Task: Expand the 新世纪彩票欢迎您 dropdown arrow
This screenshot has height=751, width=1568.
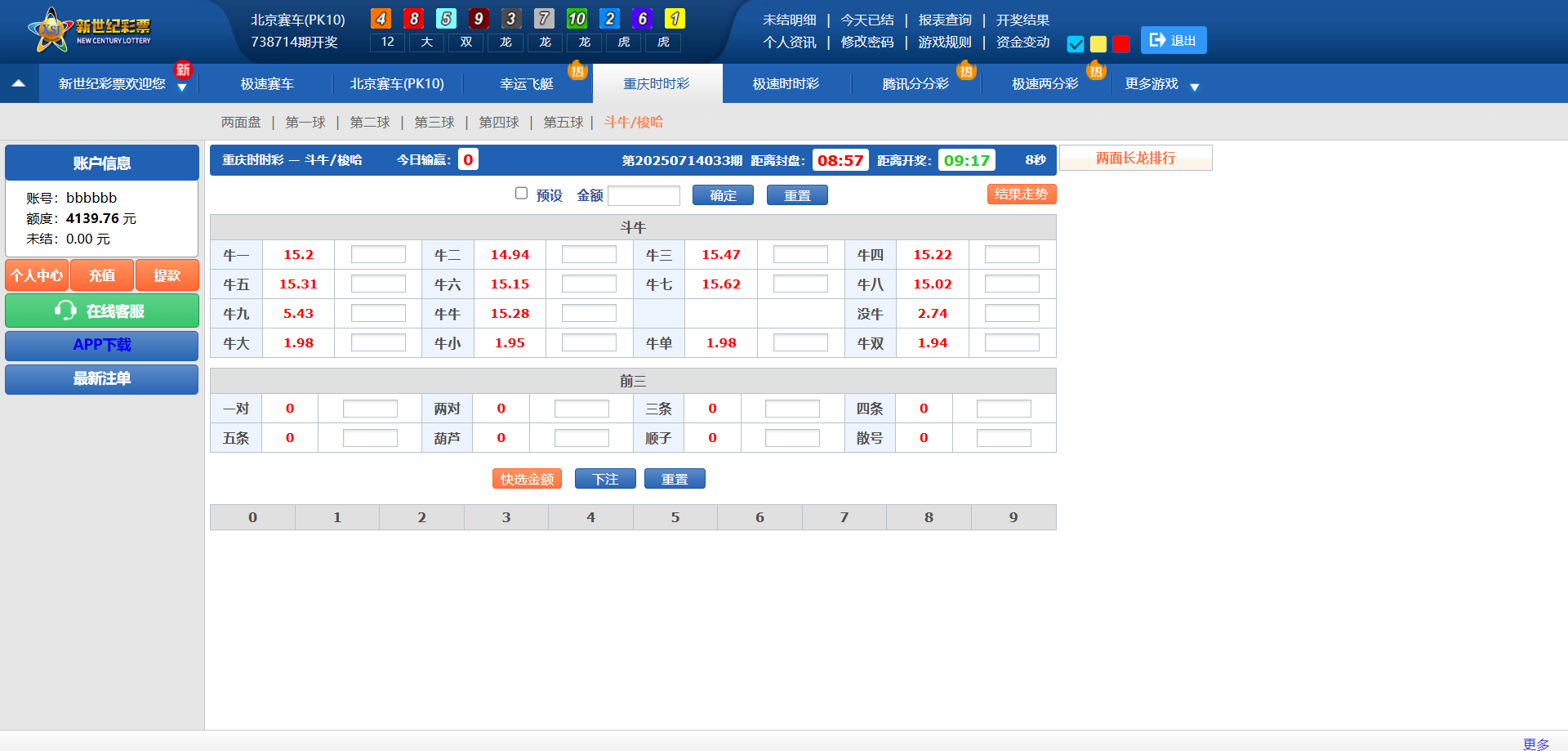Action: pyautogui.click(x=182, y=88)
